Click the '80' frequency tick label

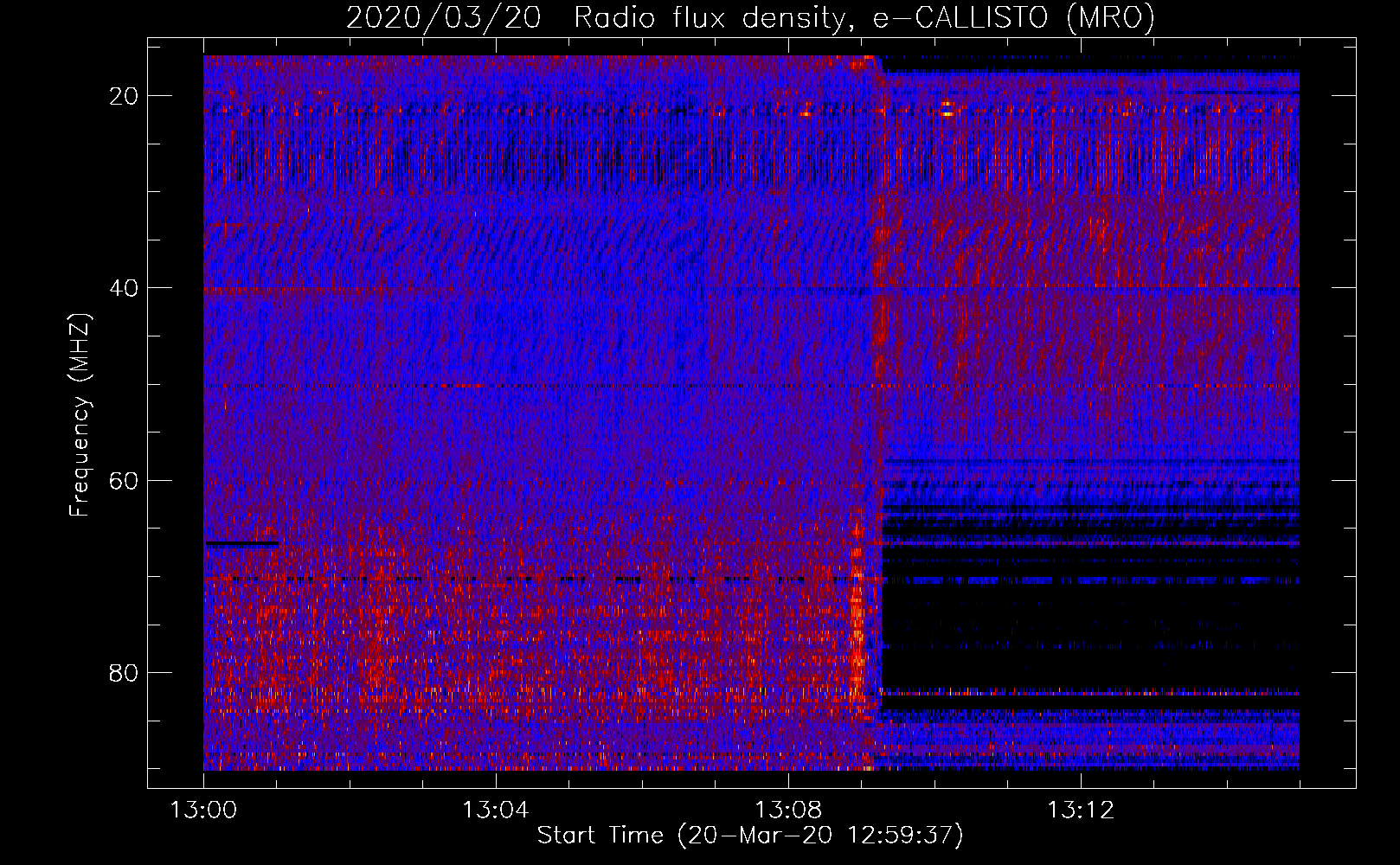[125, 672]
